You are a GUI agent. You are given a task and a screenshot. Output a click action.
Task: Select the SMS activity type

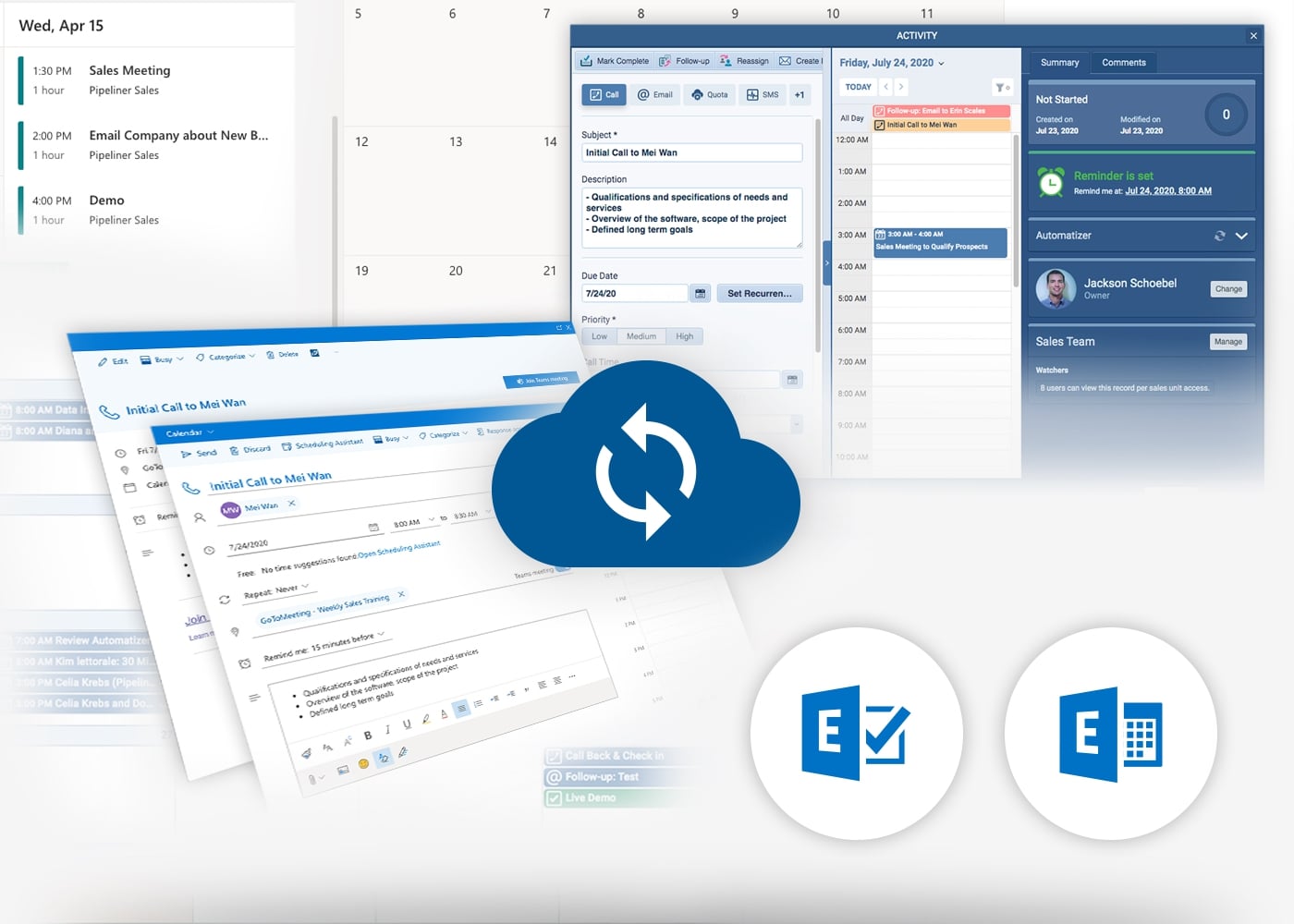(763, 94)
